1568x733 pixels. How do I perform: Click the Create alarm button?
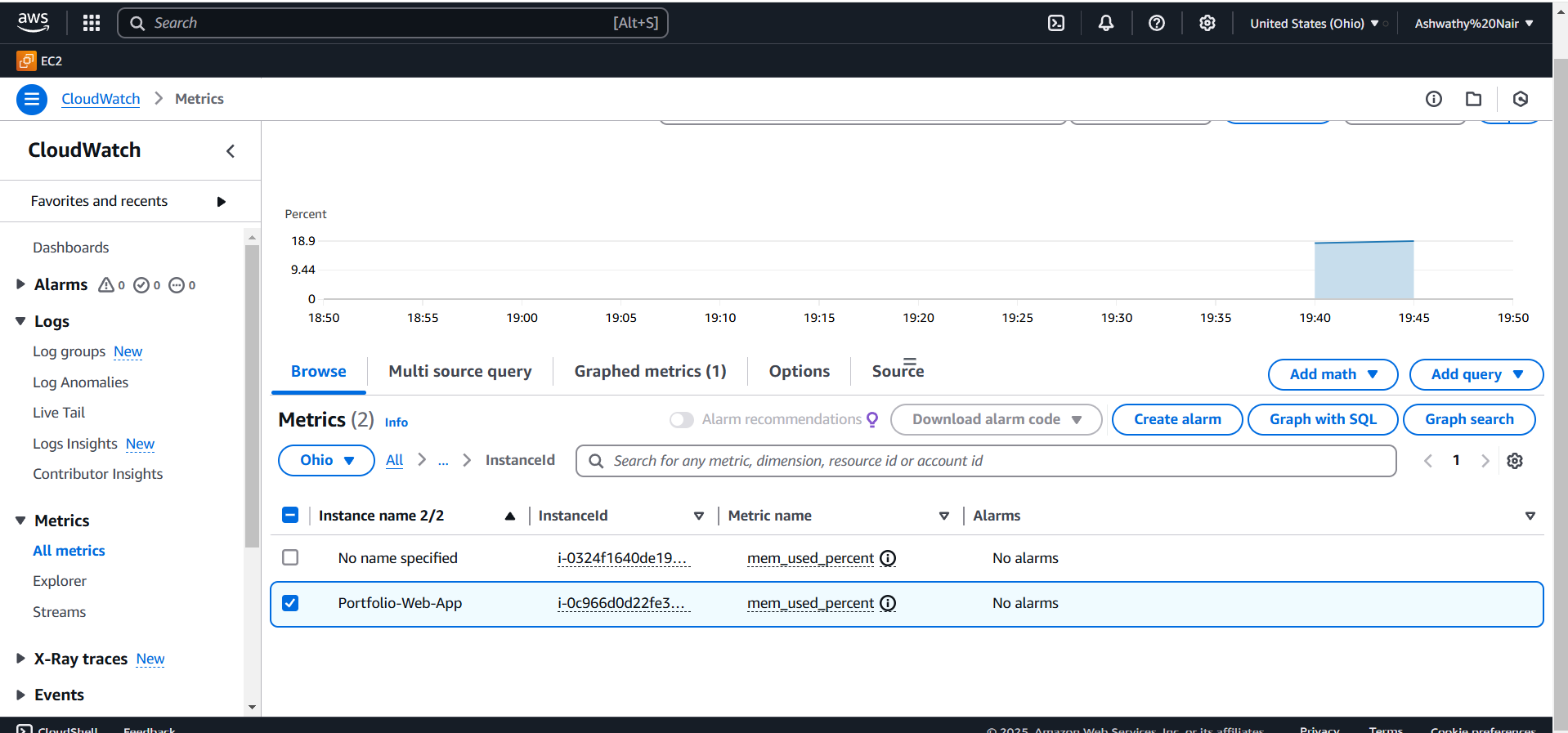tap(1177, 419)
